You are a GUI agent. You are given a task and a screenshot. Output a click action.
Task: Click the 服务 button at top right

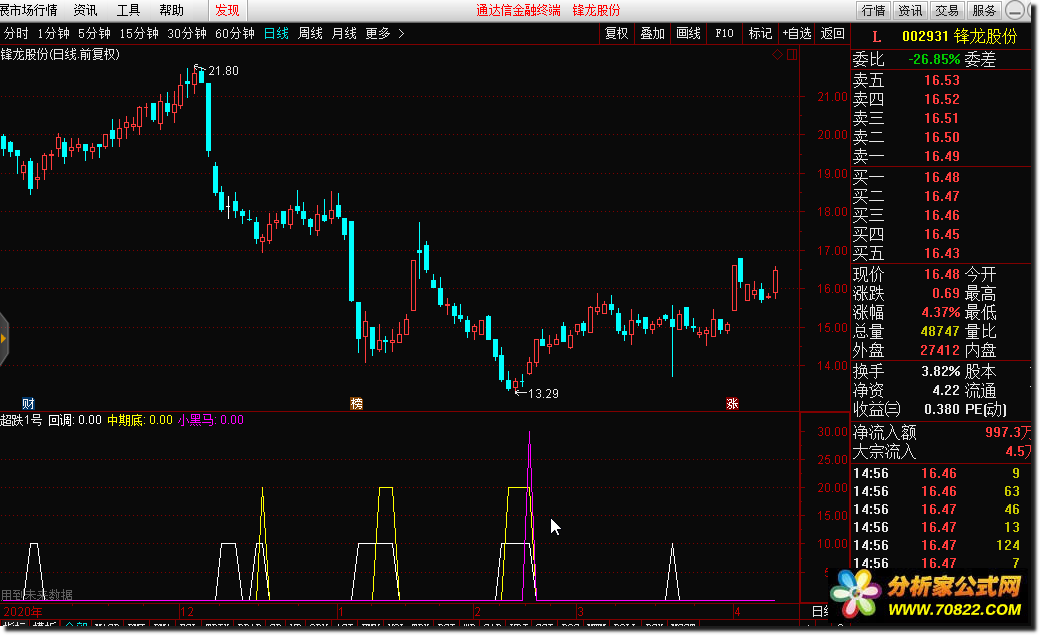[984, 11]
